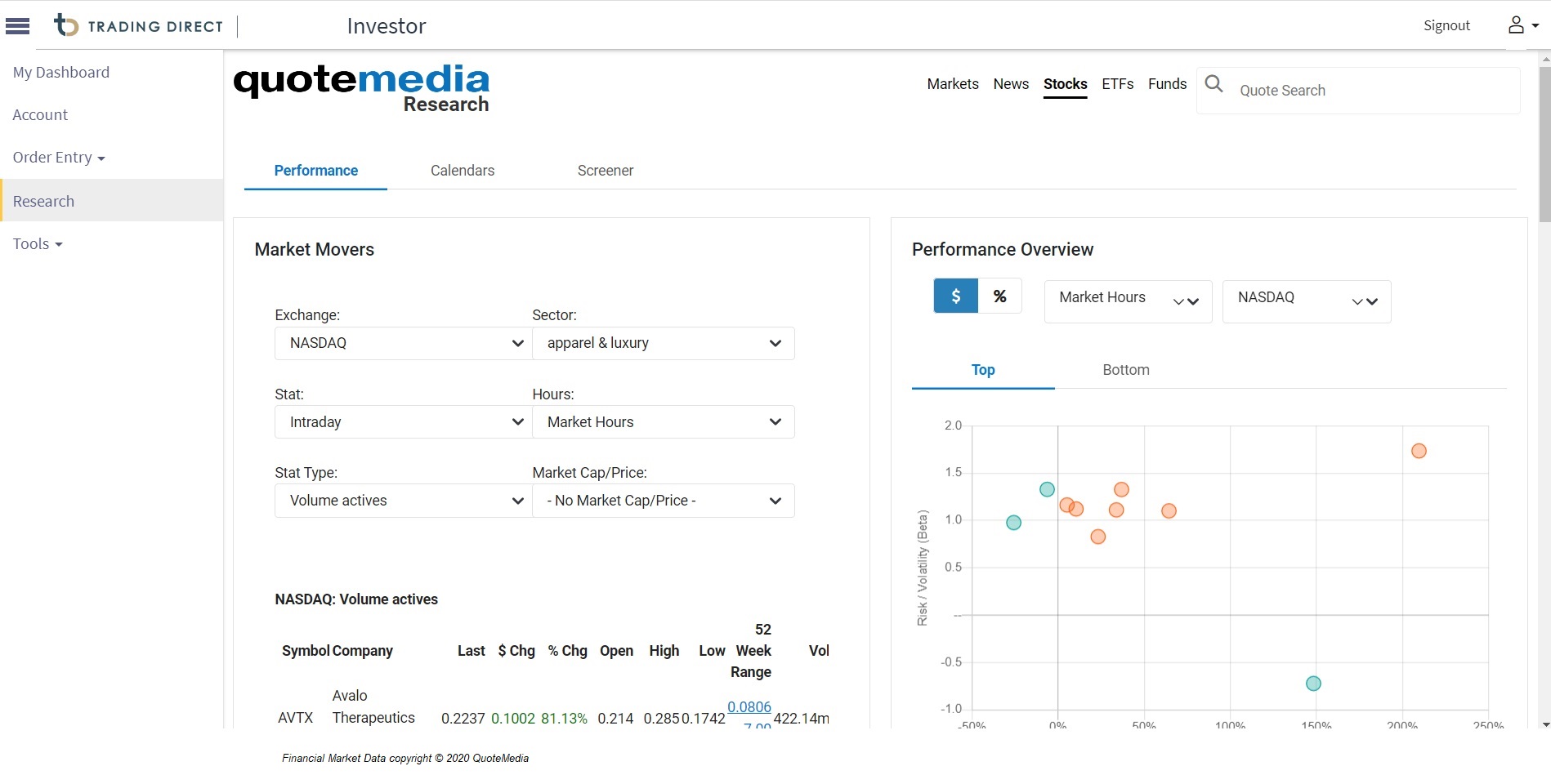Switch to the Calendars tab
This screenshot has height=784, width=1551.
click(x=463, y=171)
